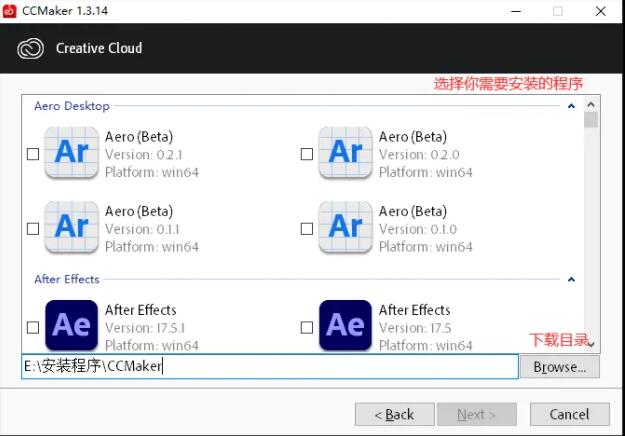Click the 'Version: 17.5' text
The height and width of the screenshot is (436, 625).
click(x=415, y=328)
